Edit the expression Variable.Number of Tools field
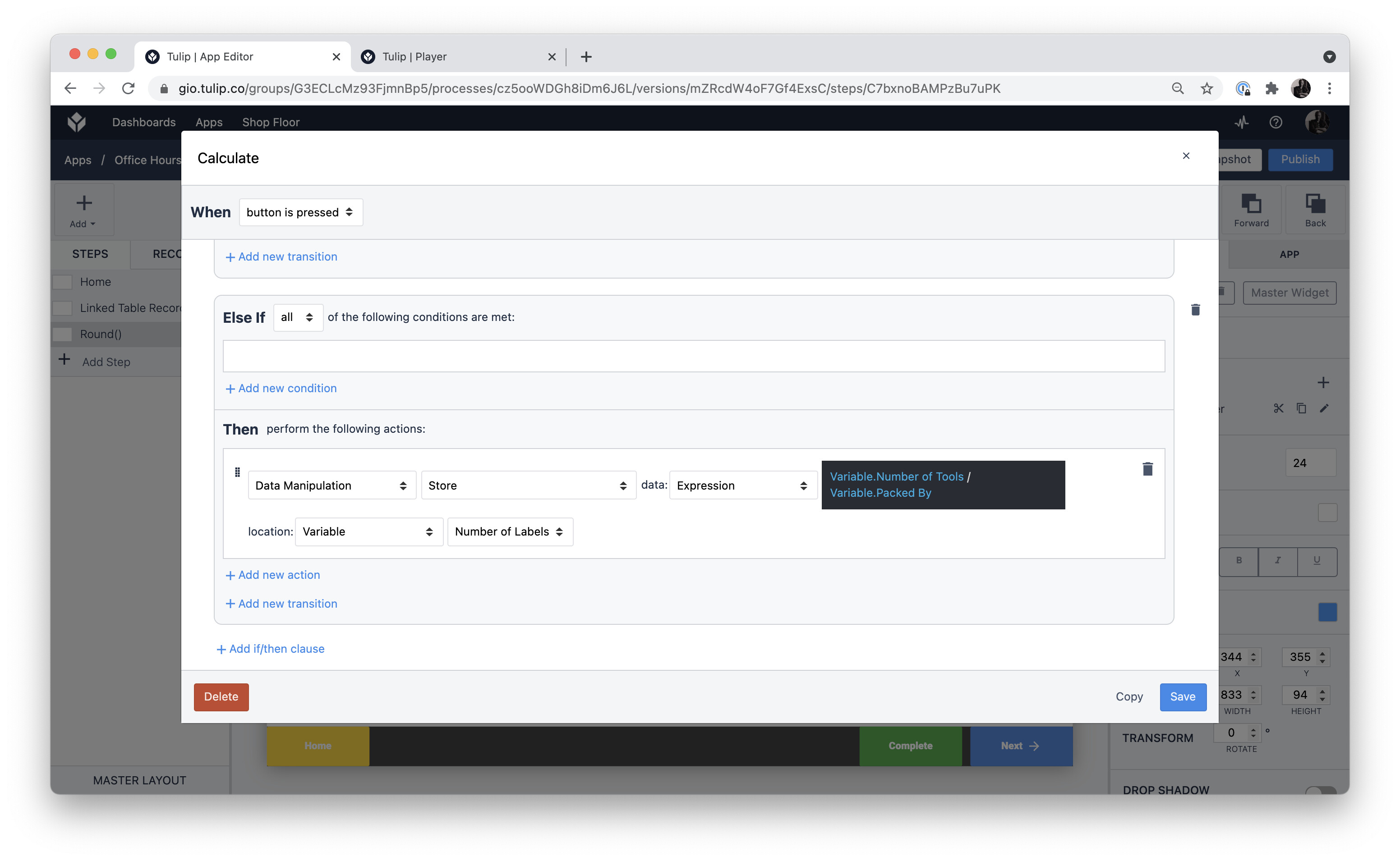 click(943, 485)
